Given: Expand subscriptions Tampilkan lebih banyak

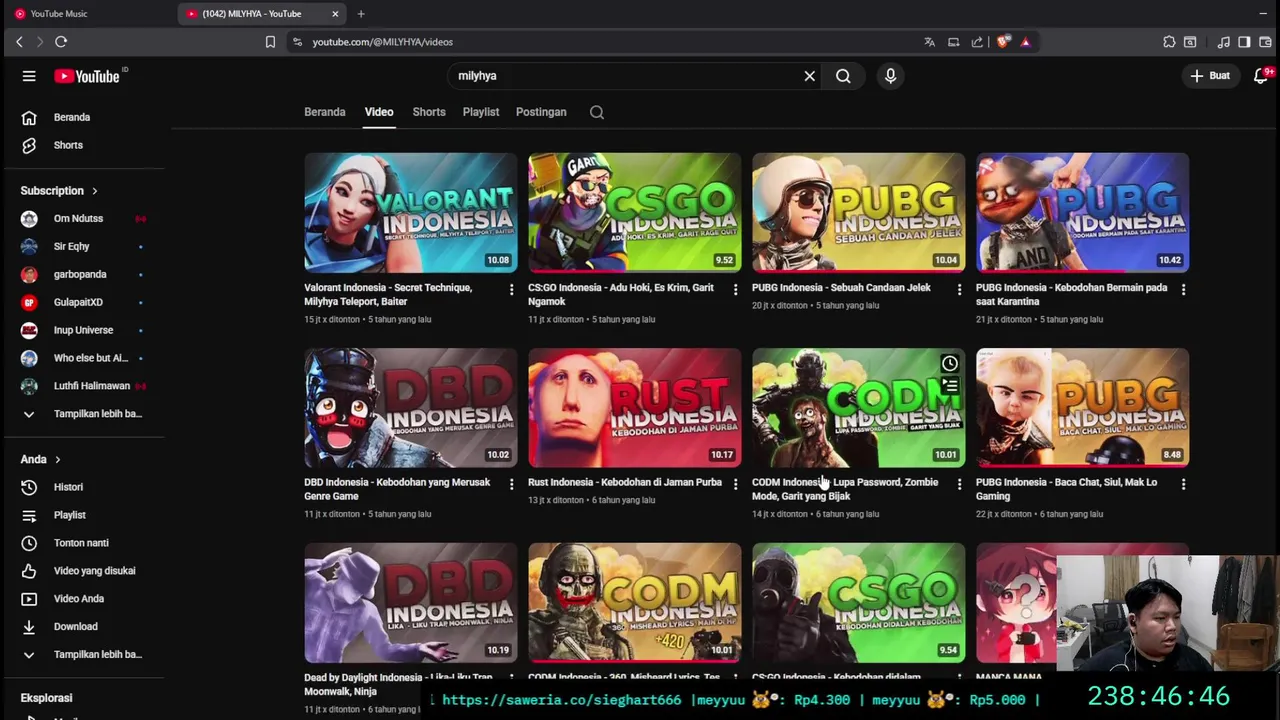Looking at the screenshot, I should [83, 414].
